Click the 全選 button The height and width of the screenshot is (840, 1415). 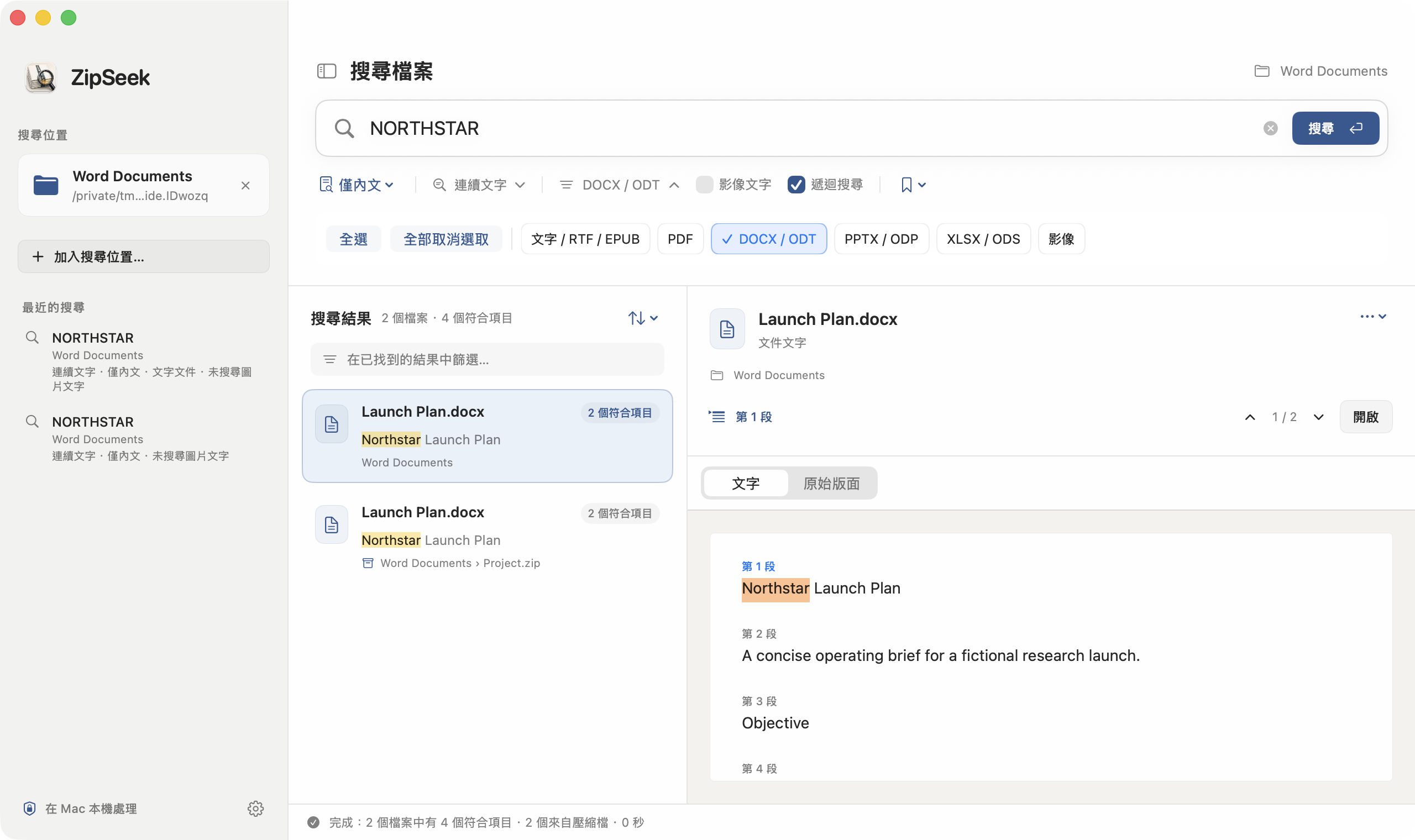(353, 239)
